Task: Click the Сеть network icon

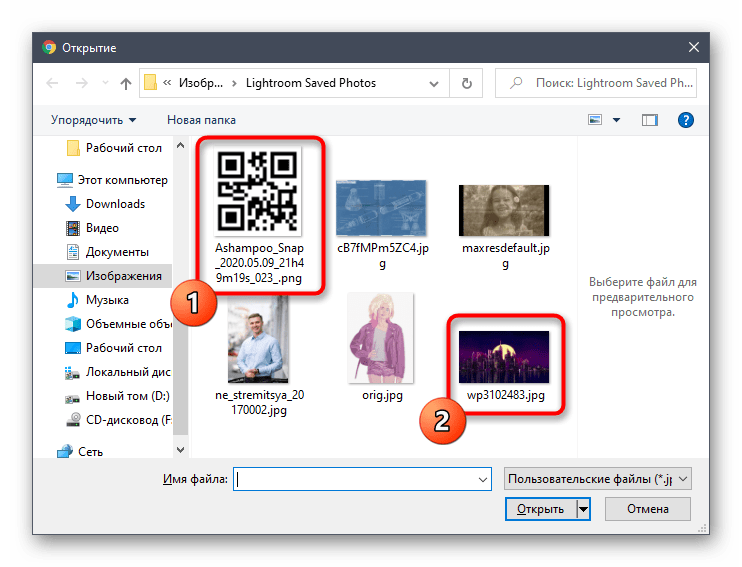Action: pyautogui.click(x=65, y=452)
